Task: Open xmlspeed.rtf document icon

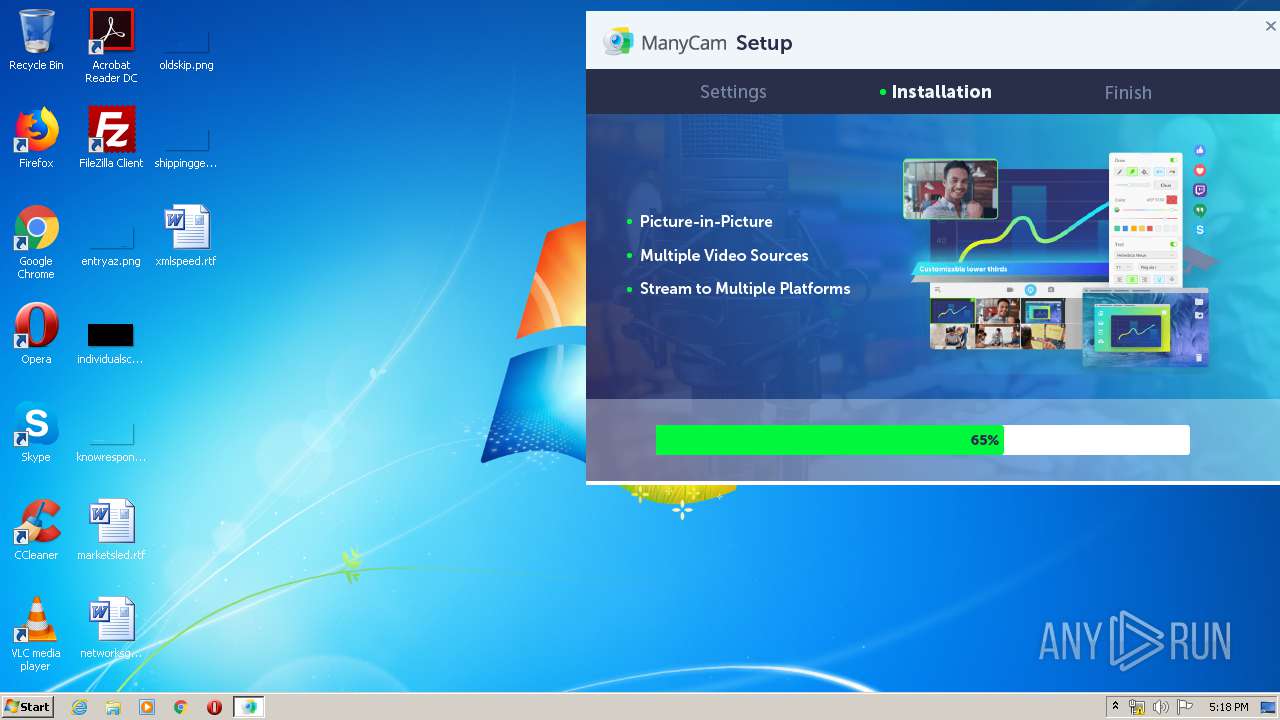Action: coord(186,237)
